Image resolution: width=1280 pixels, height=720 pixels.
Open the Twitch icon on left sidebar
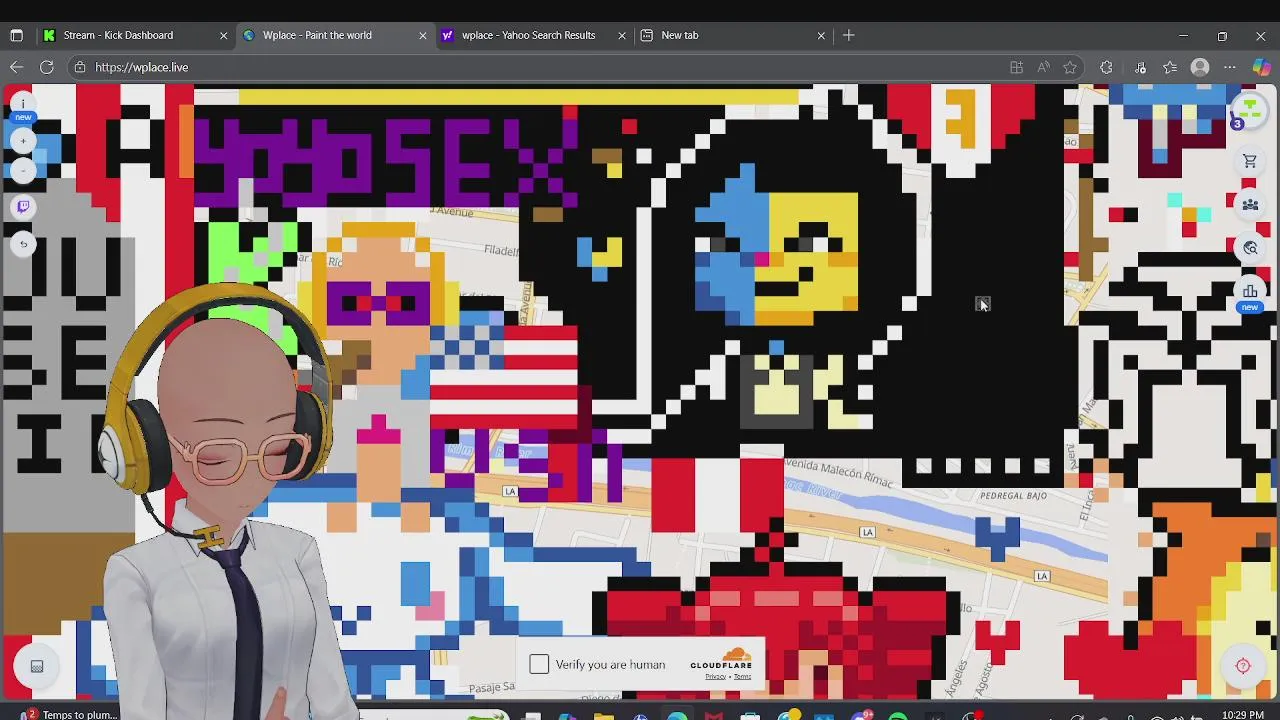click(x=23, y=207)
